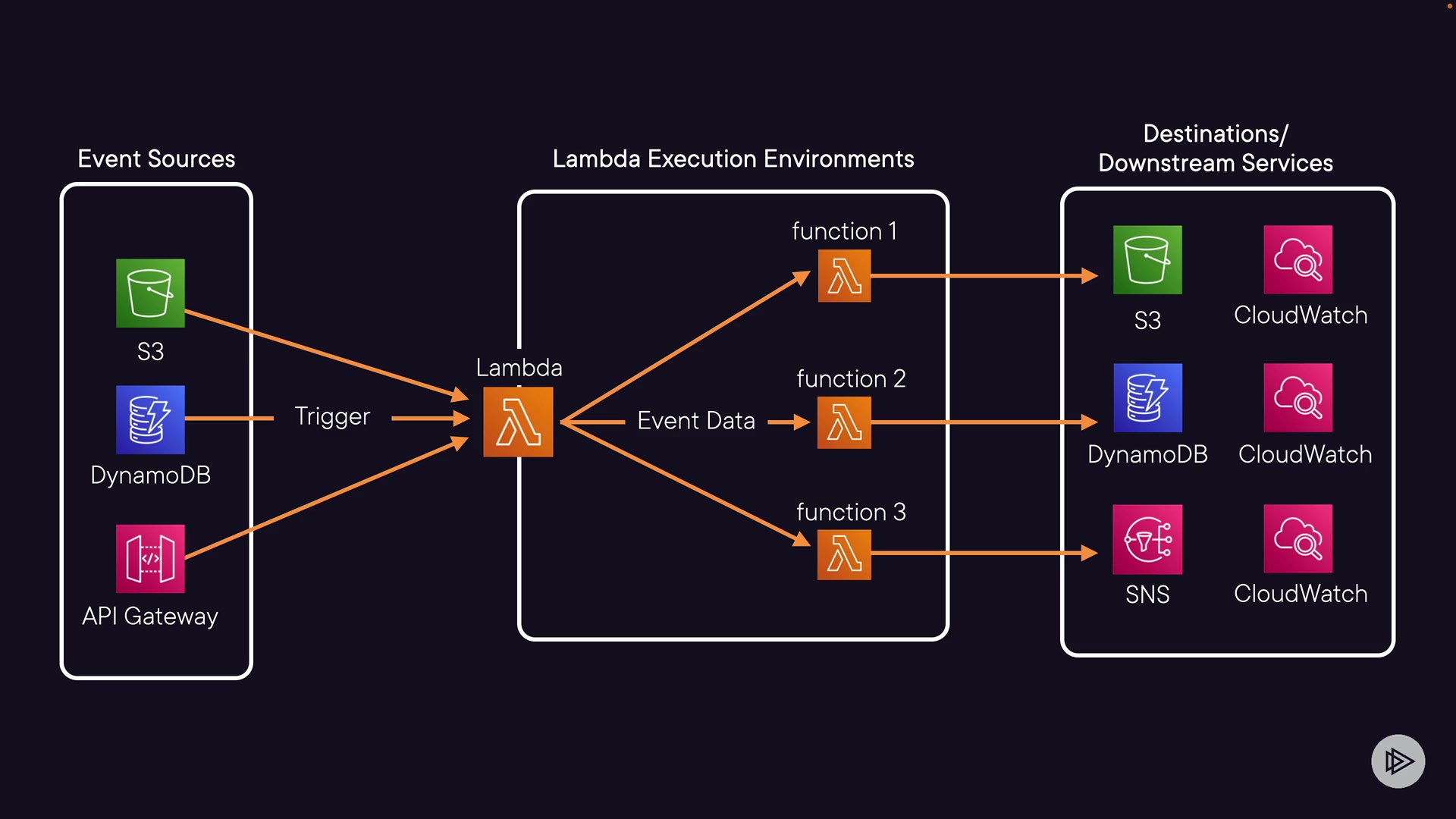Screen dimensions: 1456x819
Task: Click the API Gateway icon
Action: pos(150,559)
